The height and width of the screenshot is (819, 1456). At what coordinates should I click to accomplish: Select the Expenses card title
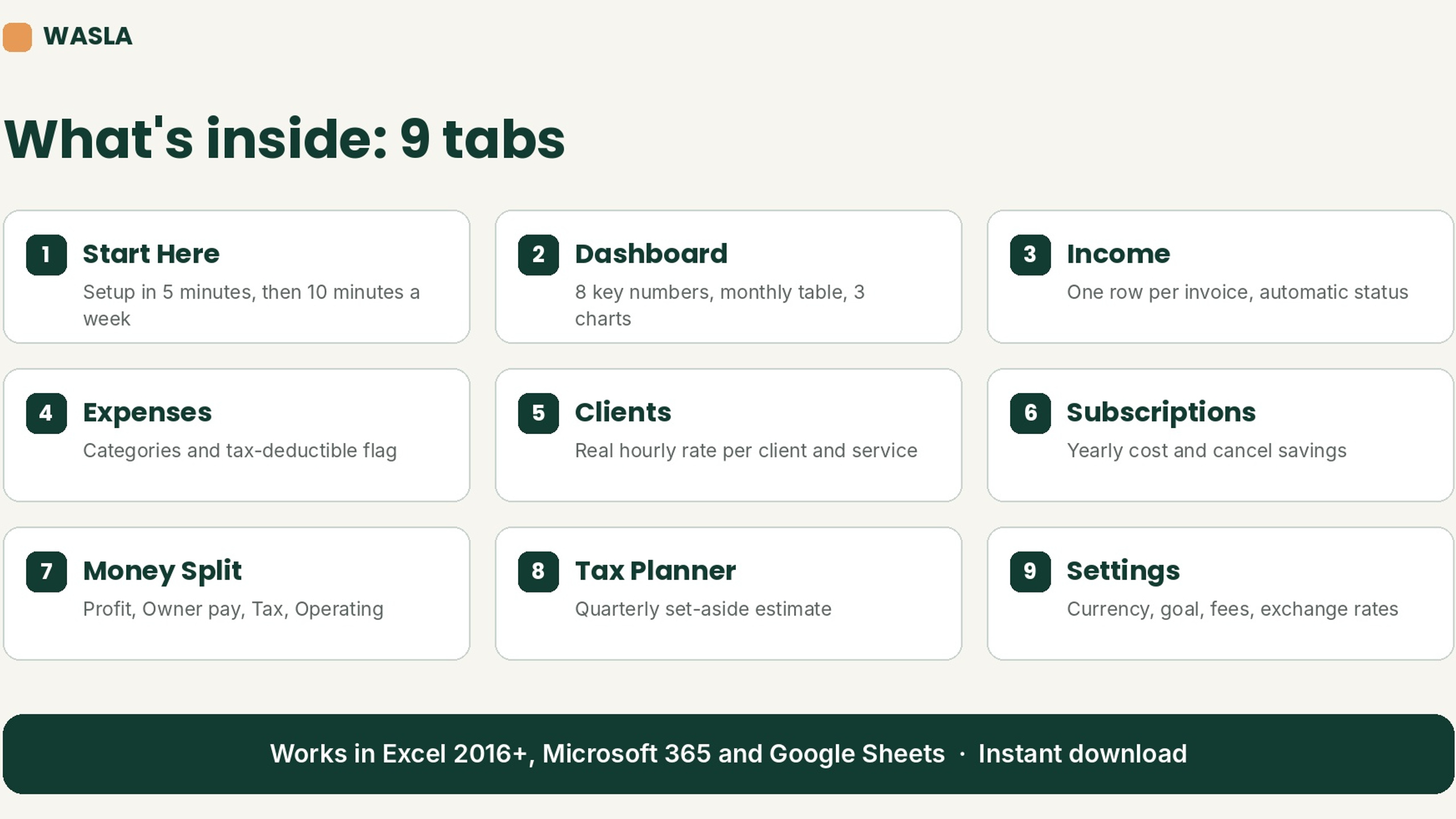147,413
